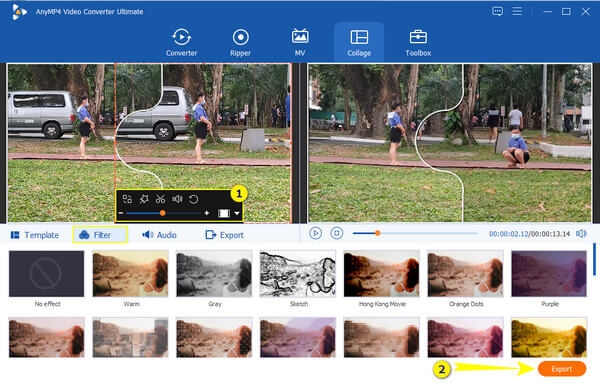Click the preview progress slider handle
The height and width of the screenshot is (389, 600).
click(378, 233)
